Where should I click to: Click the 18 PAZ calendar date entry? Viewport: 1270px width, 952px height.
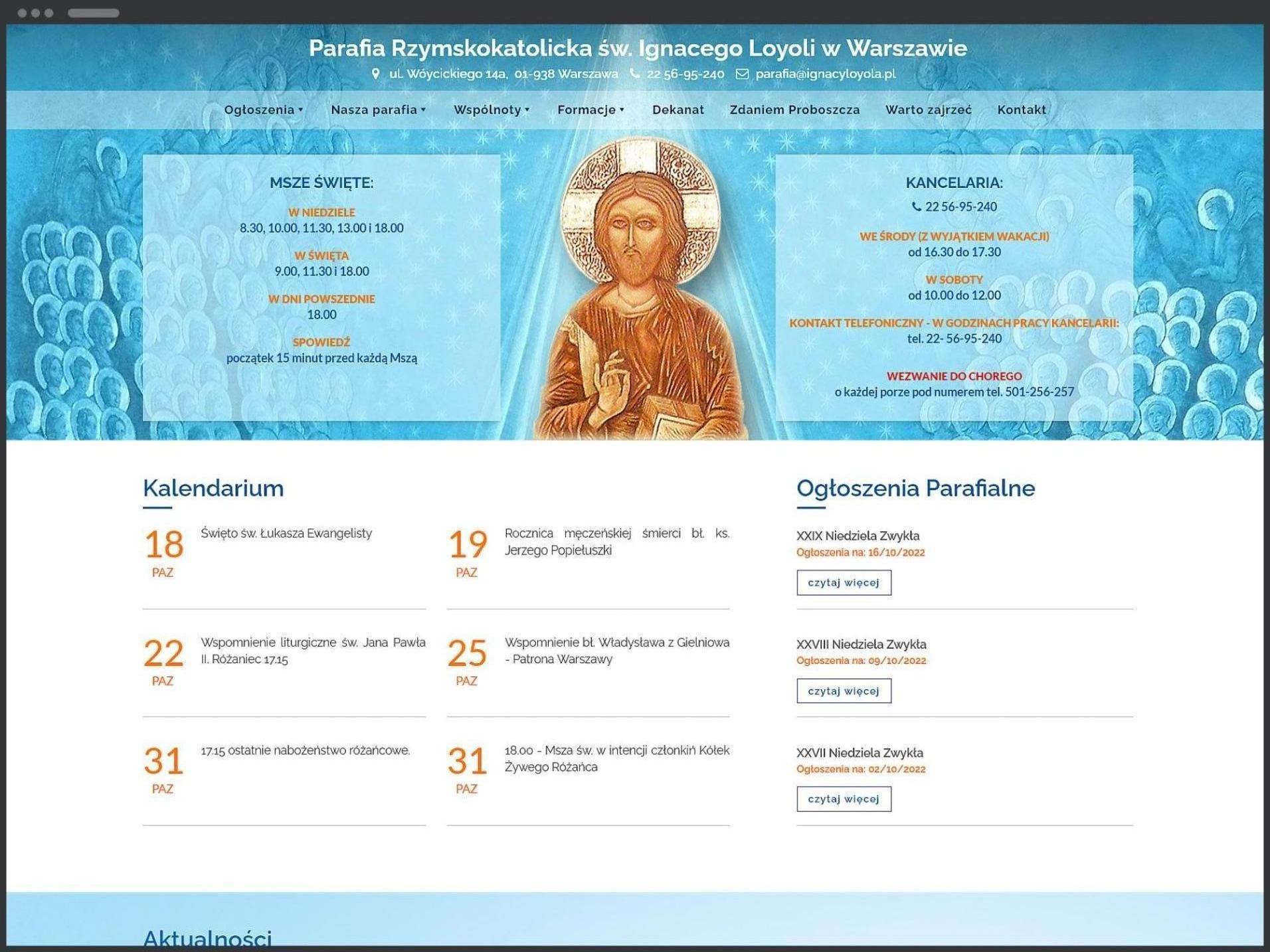click(164, 552)
